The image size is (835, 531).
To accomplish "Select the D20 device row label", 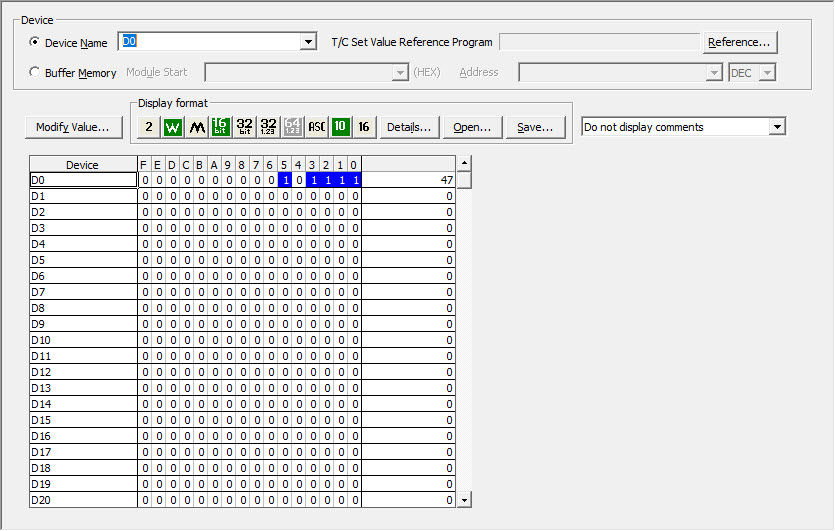I will (x=84, y=500).
